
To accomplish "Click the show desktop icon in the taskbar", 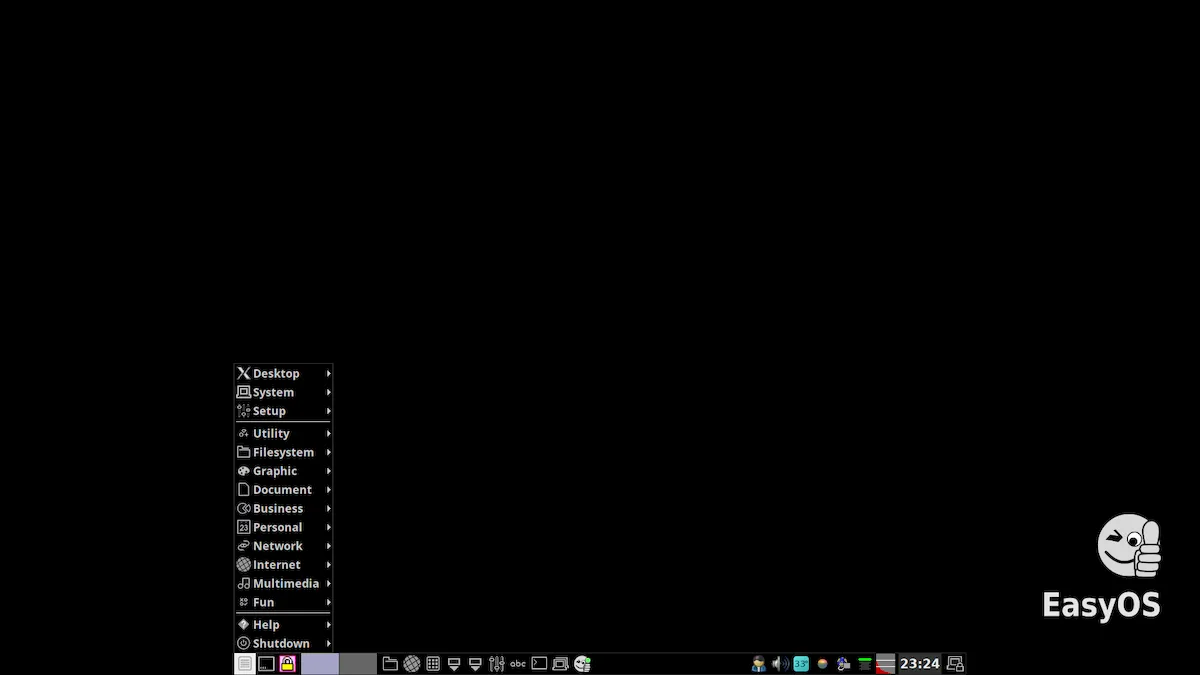I will pyautogui.click(x=266, y=663).
